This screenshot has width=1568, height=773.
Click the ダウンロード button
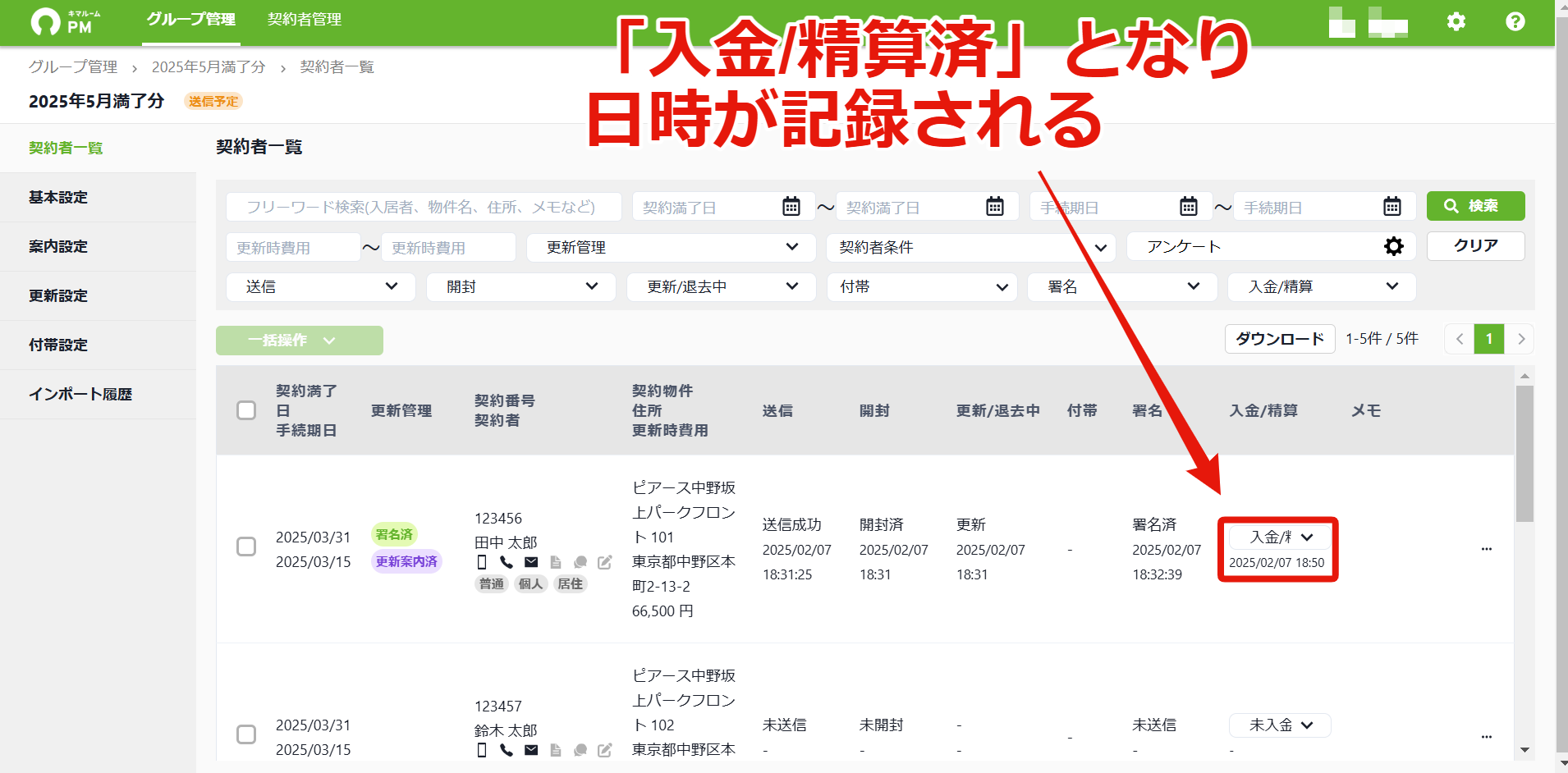1280,339
